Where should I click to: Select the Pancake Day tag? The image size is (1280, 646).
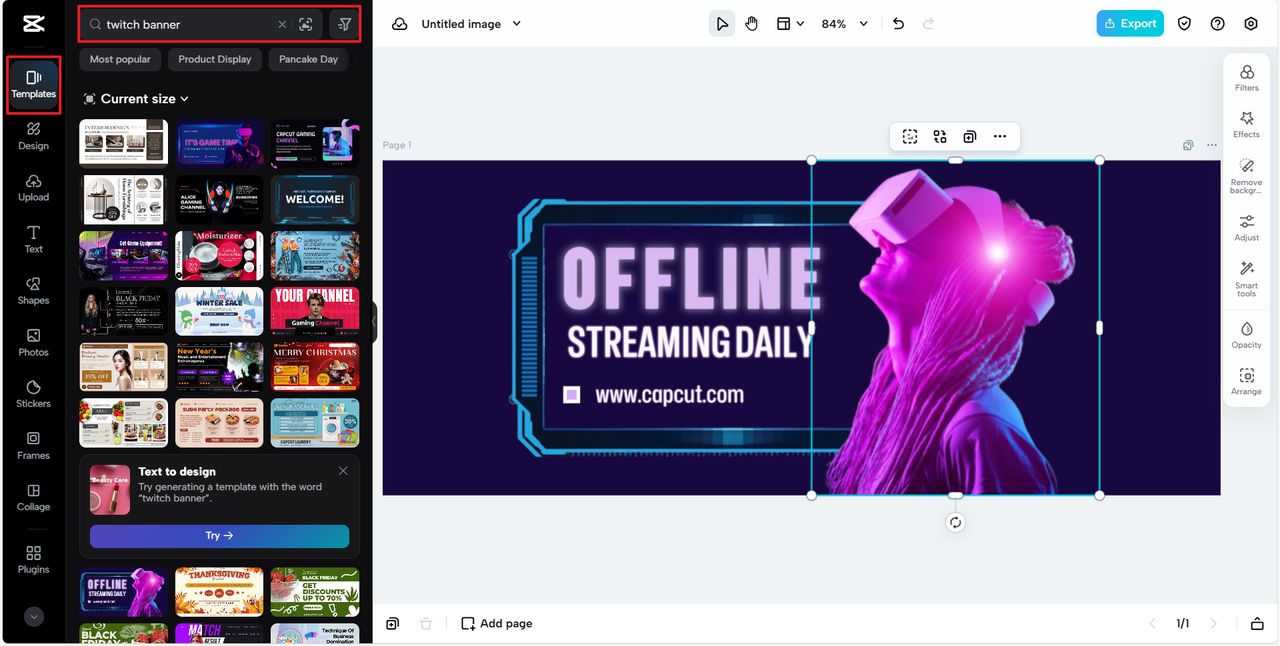pyautogui.click(x=308, y=59)
